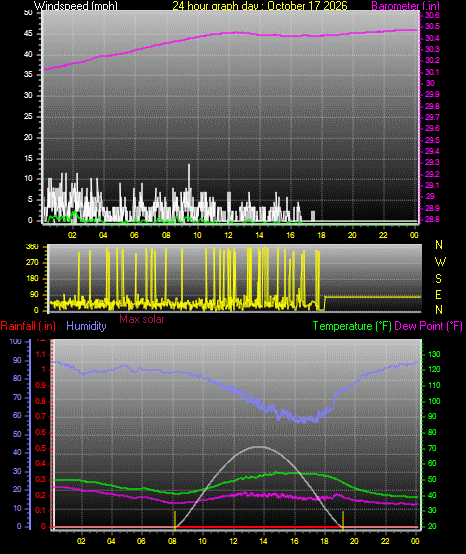Viewport: 466px width, 554px height.
Task: Click windspeed axis value 35
Action: point(28,75)
